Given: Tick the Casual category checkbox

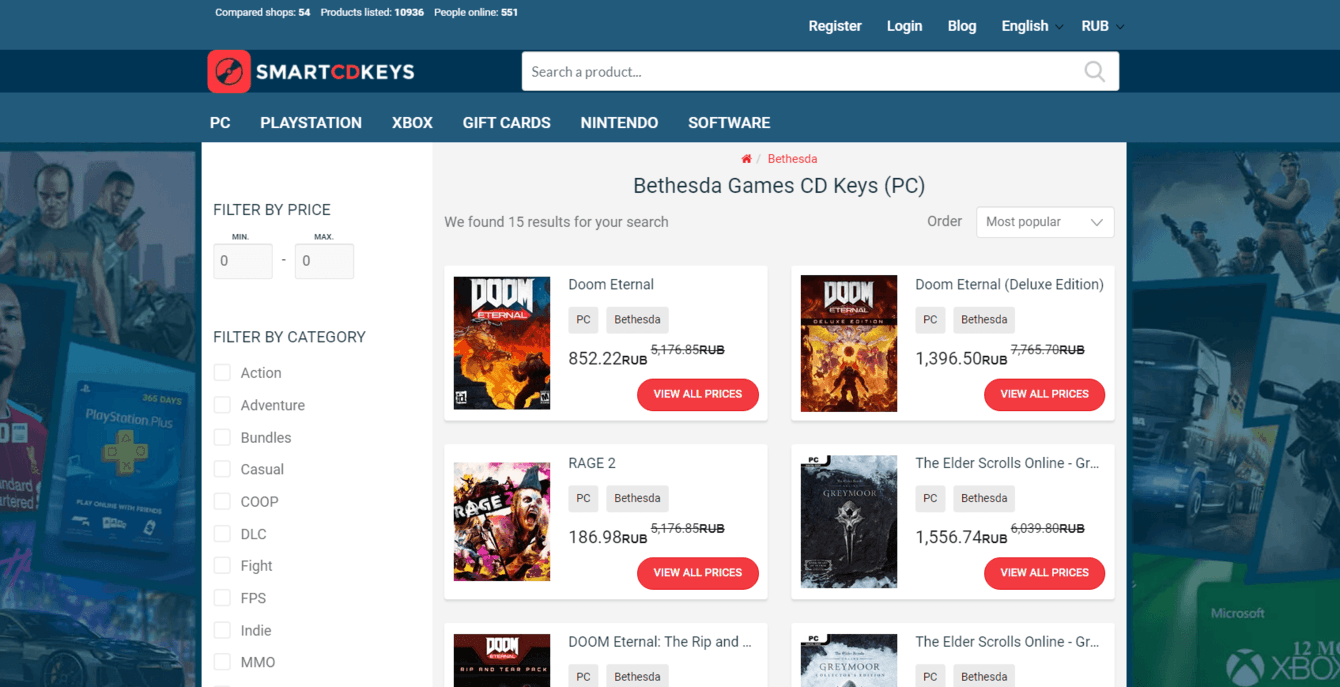Looking at the screenshot, I should tap(222, 469).
